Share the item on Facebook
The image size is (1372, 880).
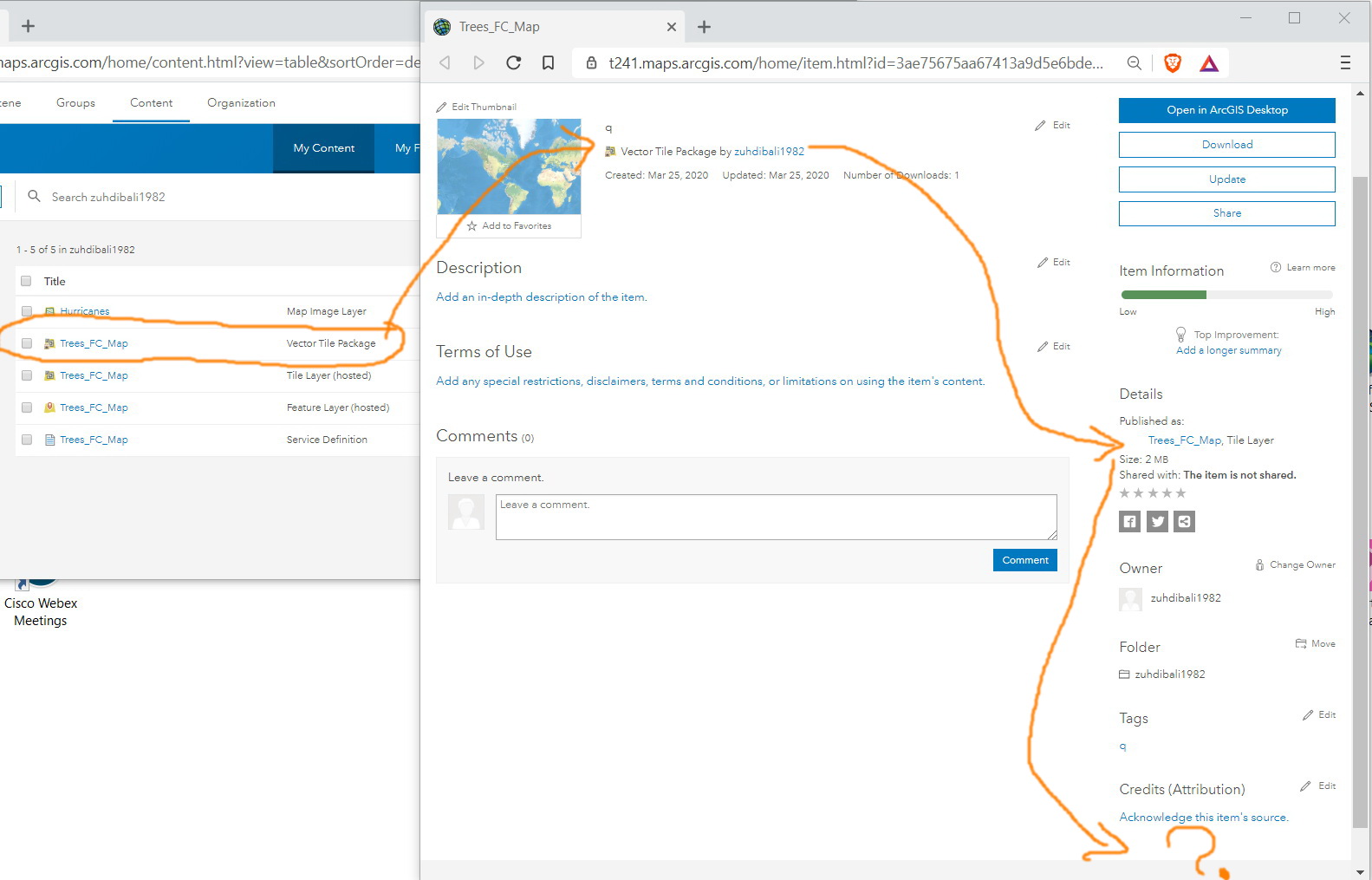click(1129, 521)
